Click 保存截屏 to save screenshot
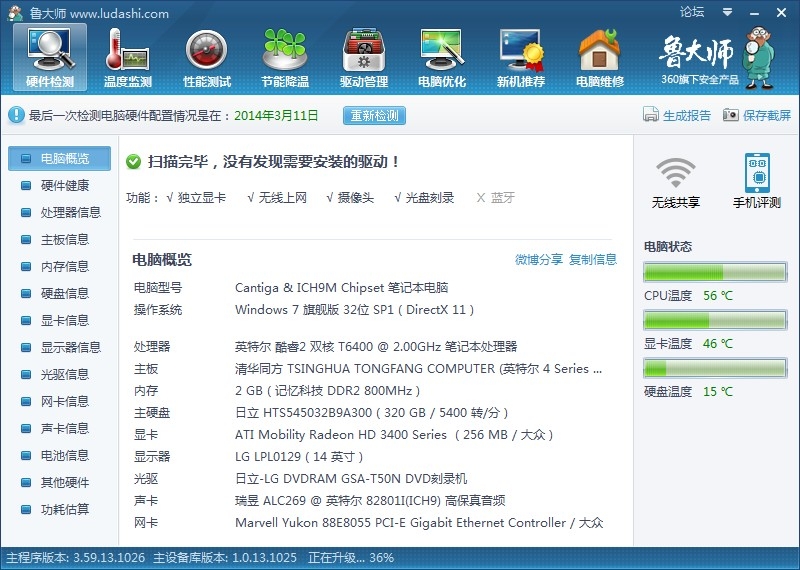This screenshot has width=800, height=570. (757, 115)
